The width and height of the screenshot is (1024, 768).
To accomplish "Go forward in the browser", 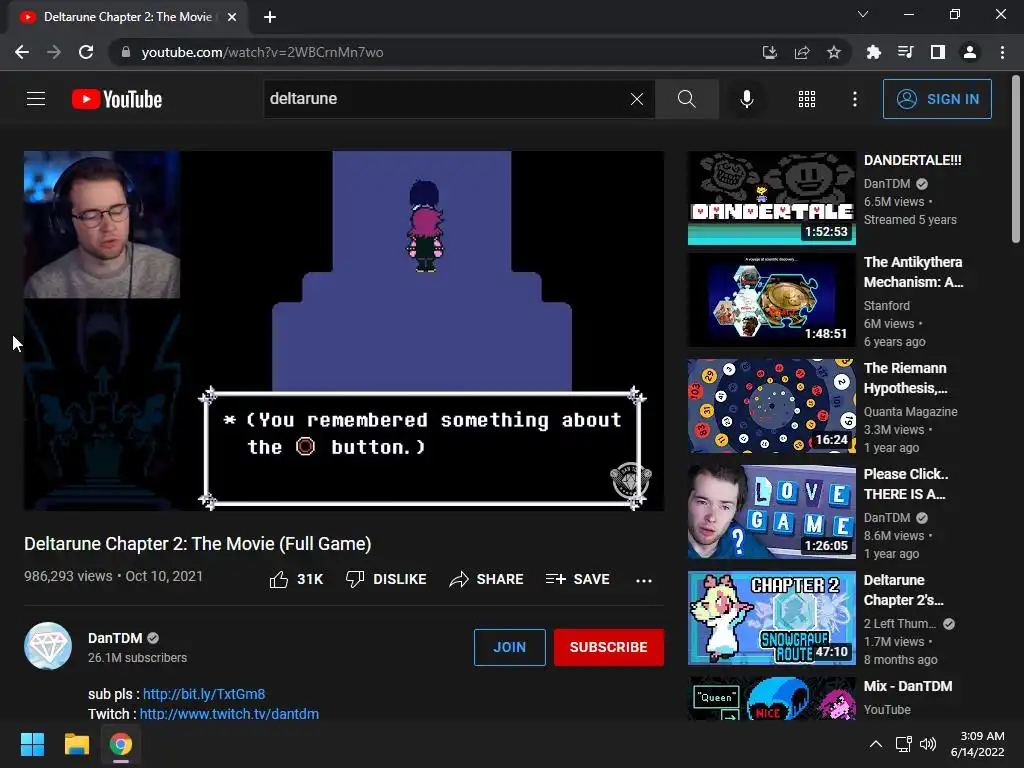I will [54, 52].
